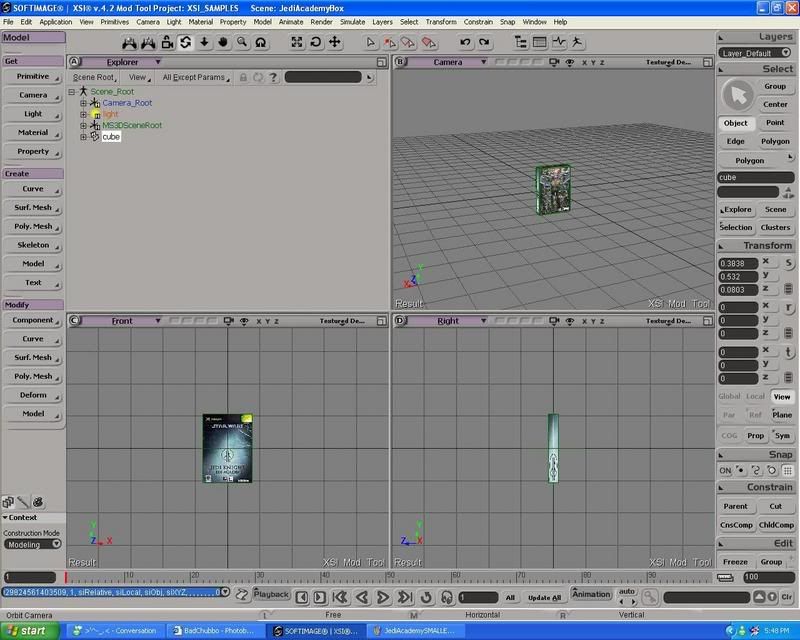Image resolution: width=800 pixels, height=640 pixels.
Task: Open the Simulate menu
Action: (x=353, y=22)
